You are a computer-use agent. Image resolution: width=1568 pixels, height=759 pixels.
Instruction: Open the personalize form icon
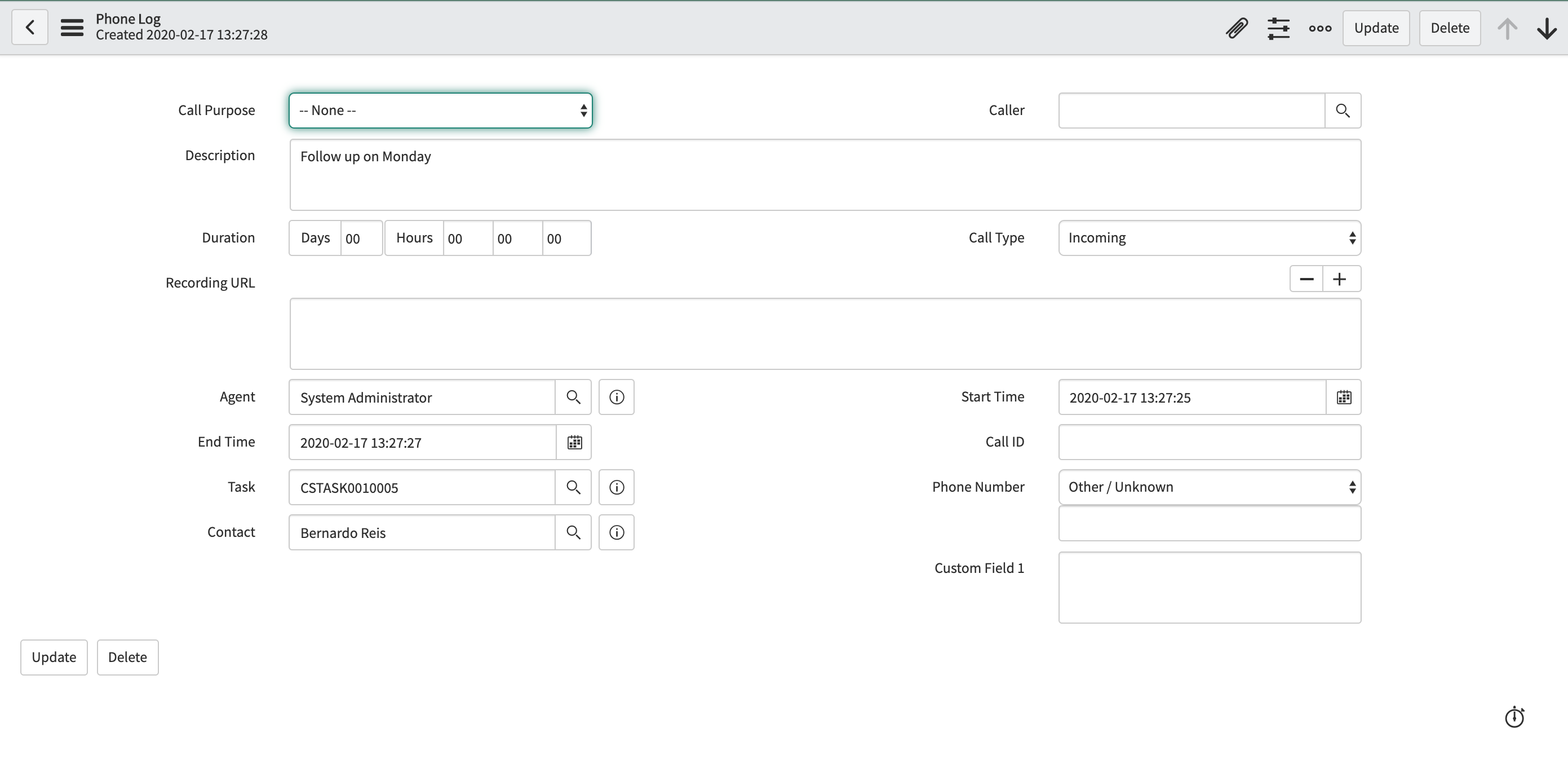[x=1279, y=28]
